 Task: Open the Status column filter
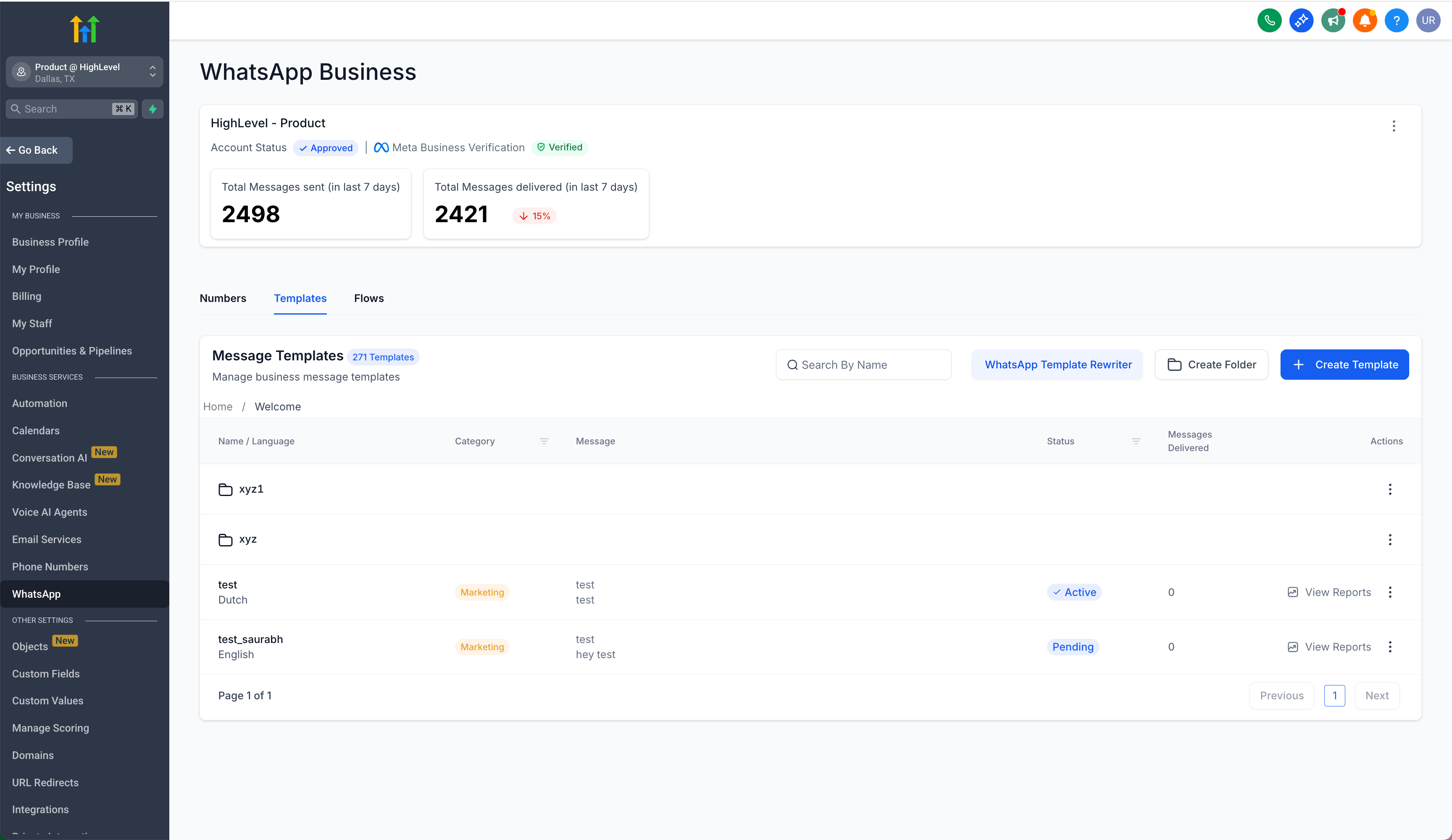[x=1136, y=441]
